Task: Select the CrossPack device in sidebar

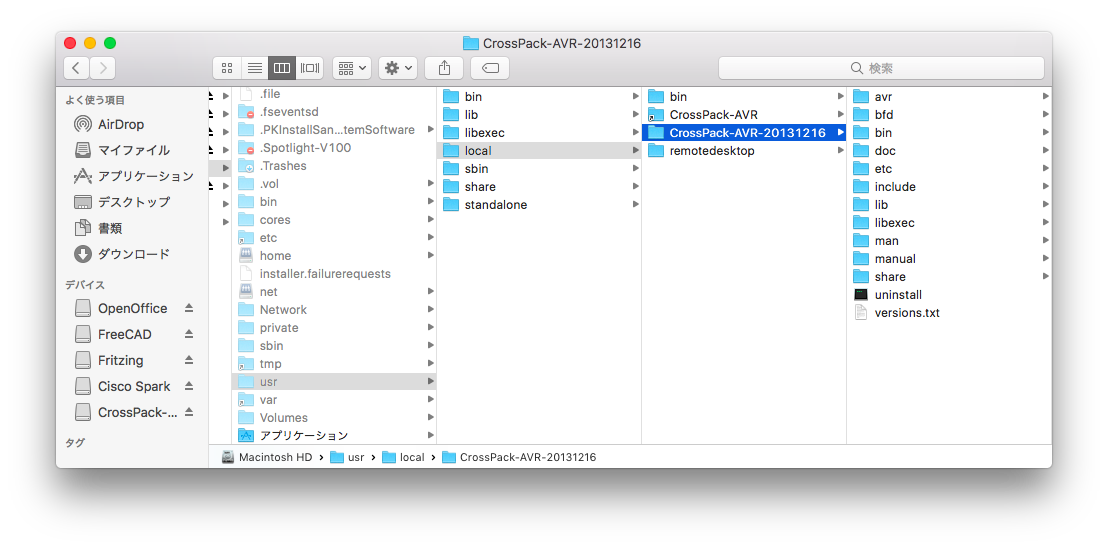Action: point(125,412)
